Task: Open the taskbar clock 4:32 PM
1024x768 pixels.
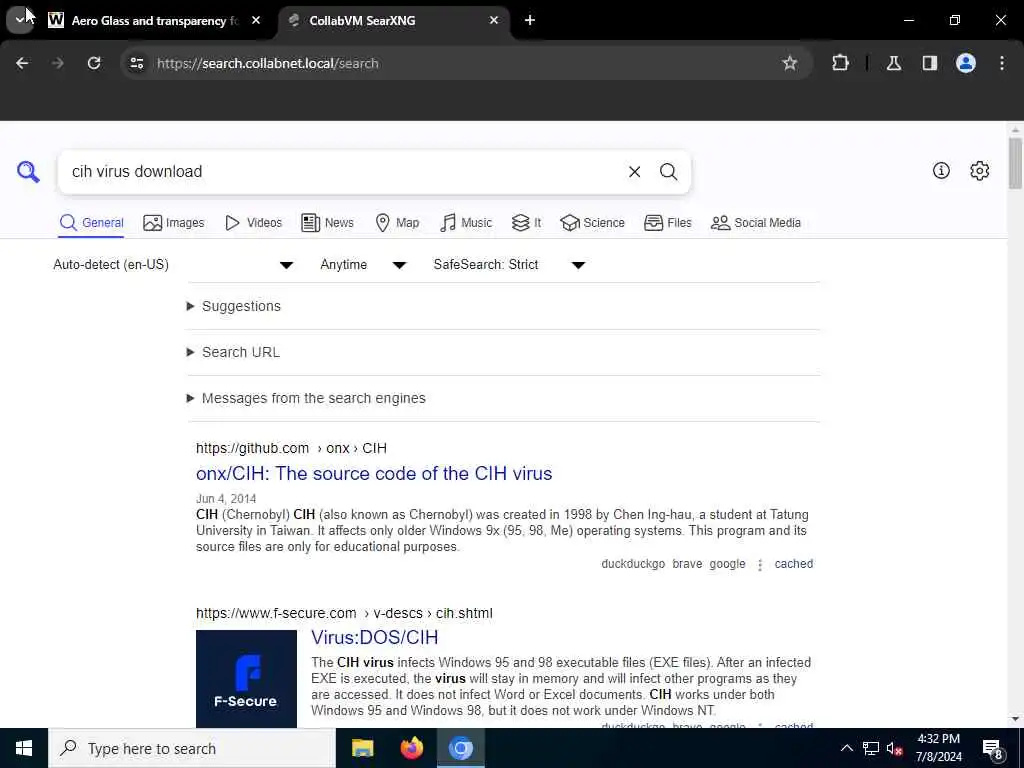Action: point(938,748)
